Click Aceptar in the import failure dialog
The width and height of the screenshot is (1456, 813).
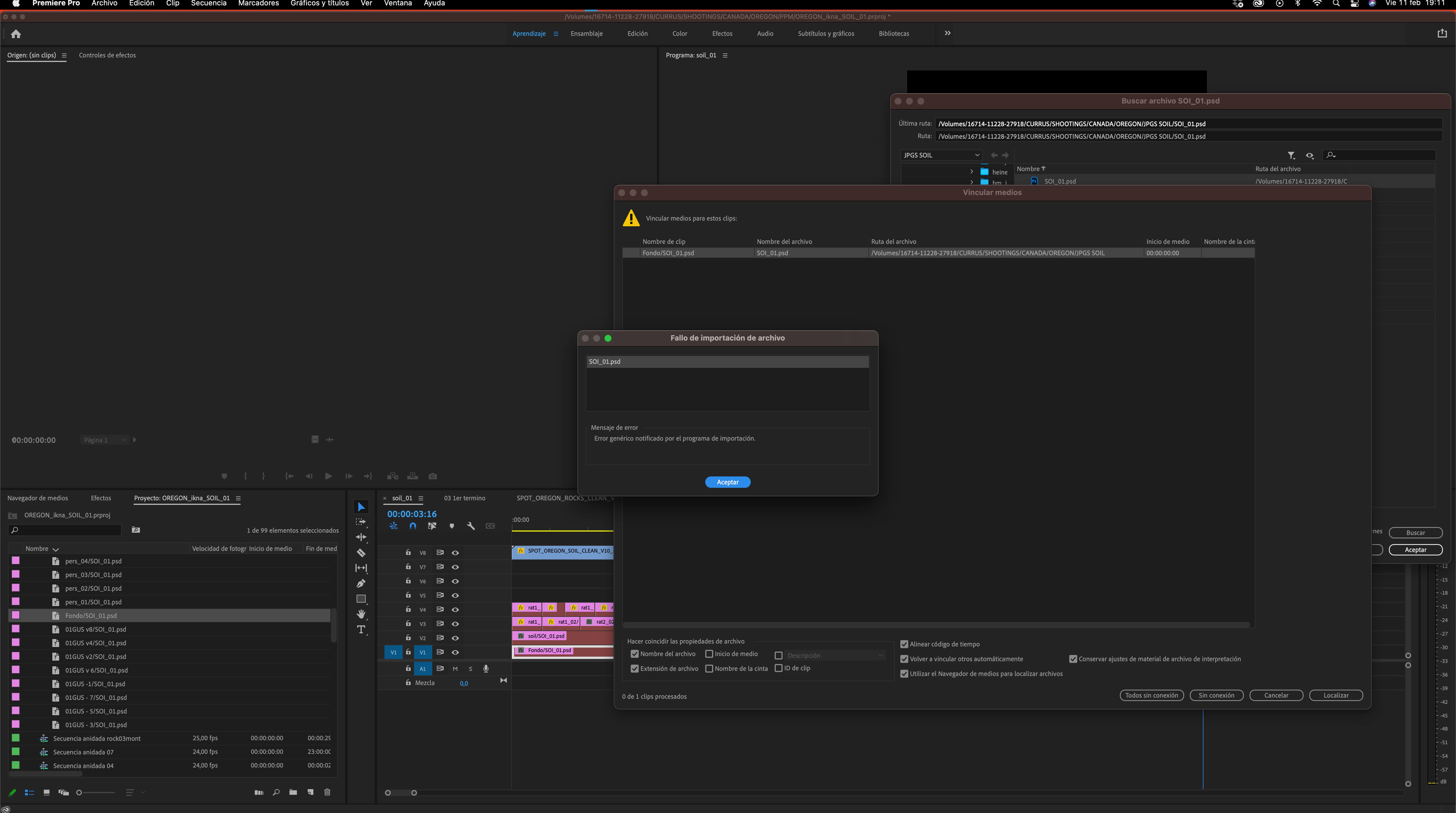coord(727,482)
